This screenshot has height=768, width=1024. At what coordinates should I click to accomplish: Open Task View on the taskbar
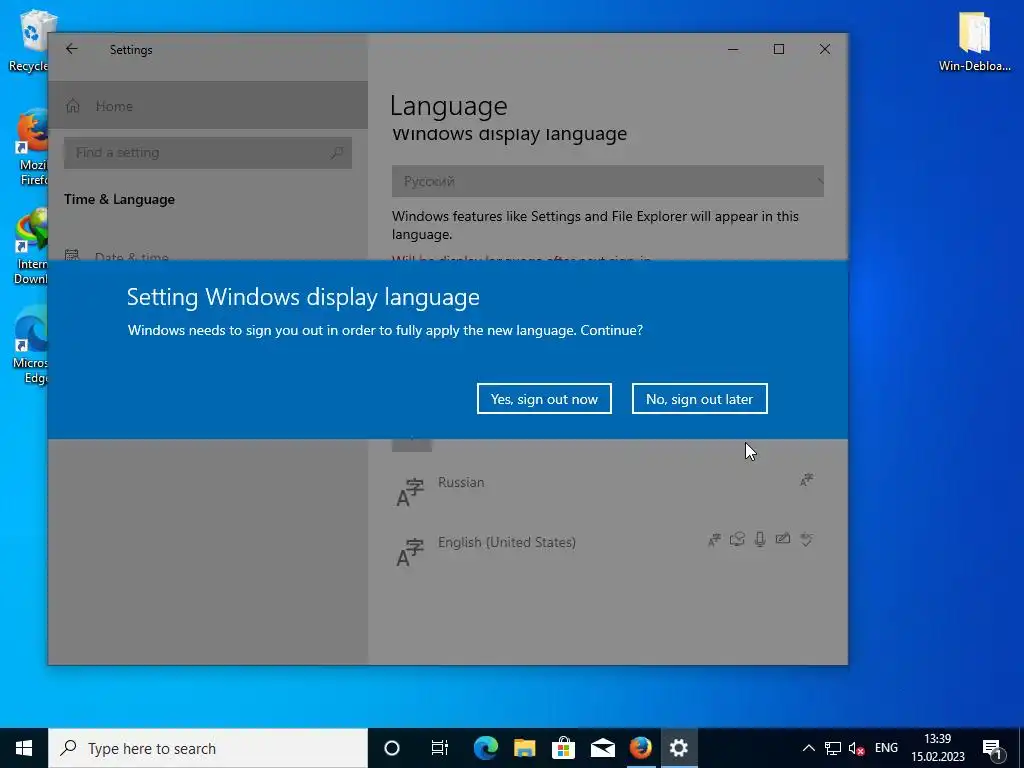pos(440,748)
